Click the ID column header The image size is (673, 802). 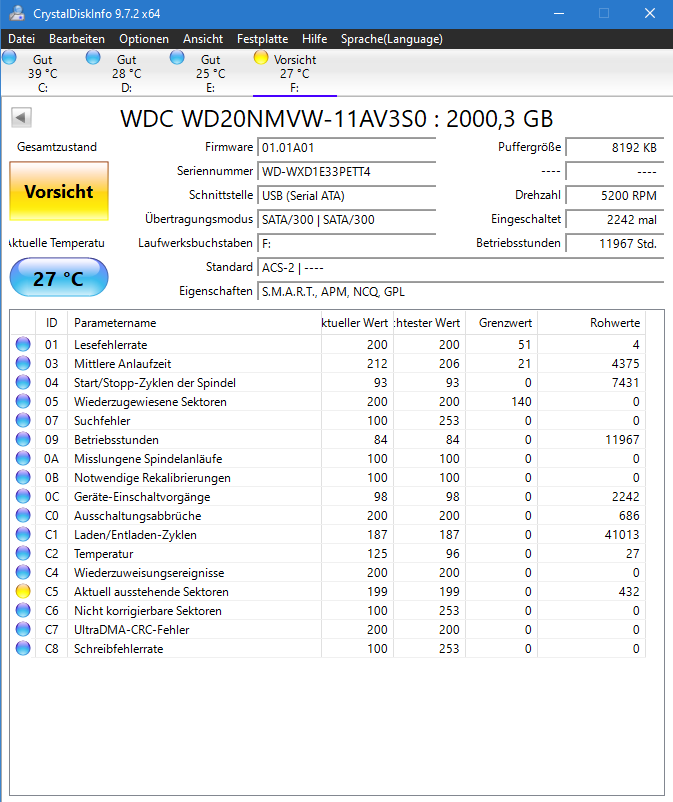click(52, 323)
